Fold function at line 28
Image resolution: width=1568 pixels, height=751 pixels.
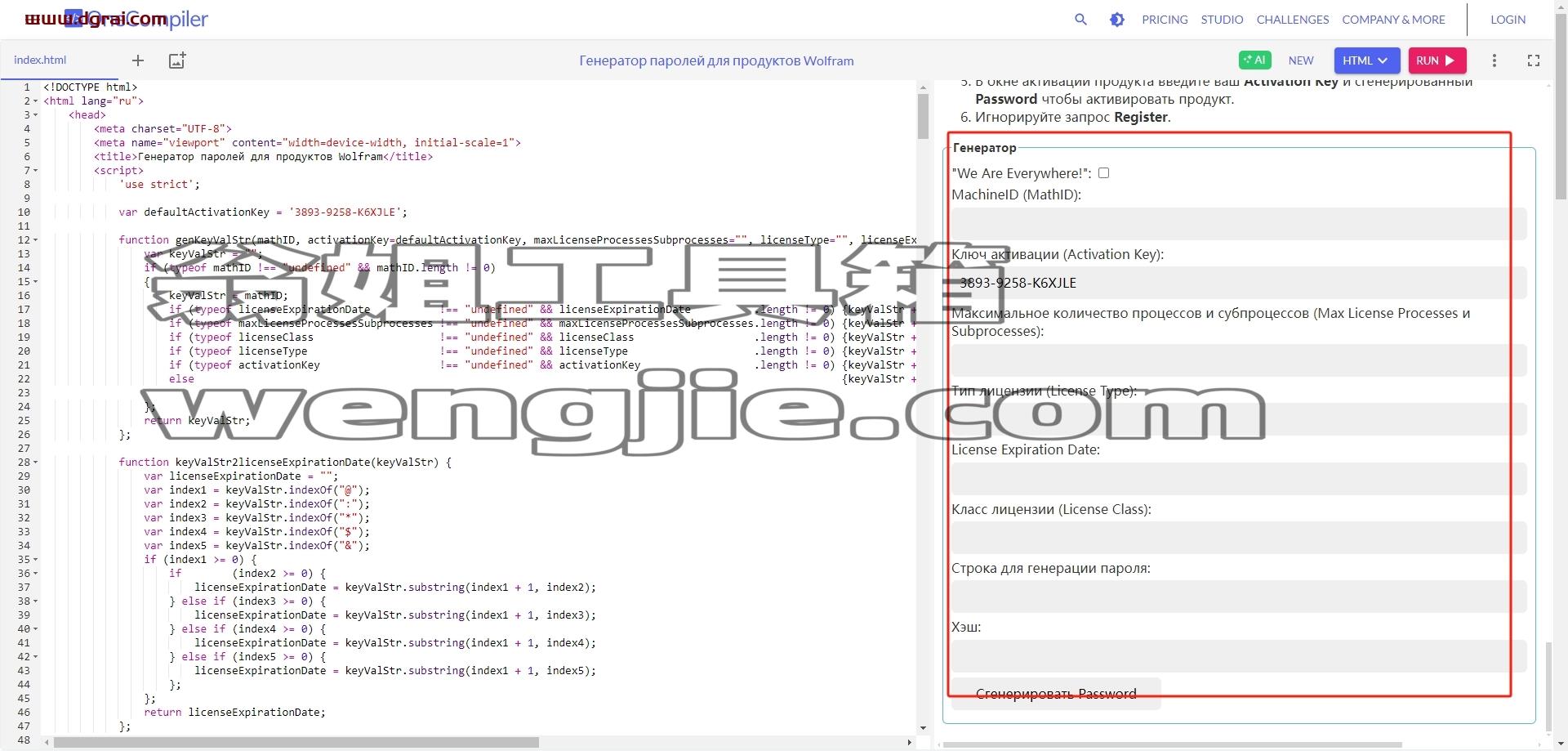[35, 463]
